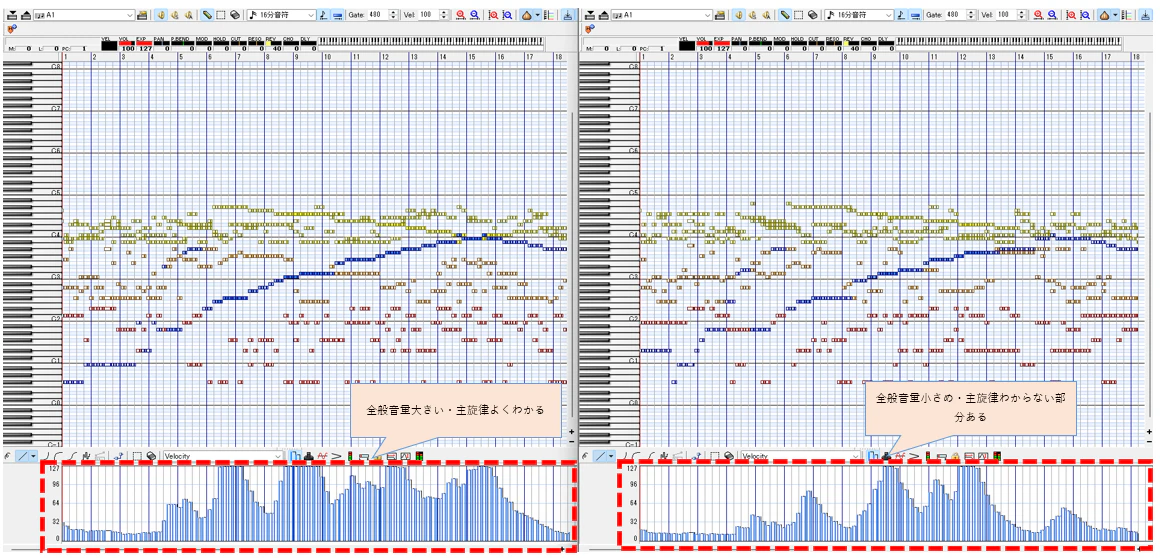Image resolution: width=1160 pixels, height=558 pixels.
Task: Toggle the blue bar input mode icon in left window
Action: (x=337, y=15)
